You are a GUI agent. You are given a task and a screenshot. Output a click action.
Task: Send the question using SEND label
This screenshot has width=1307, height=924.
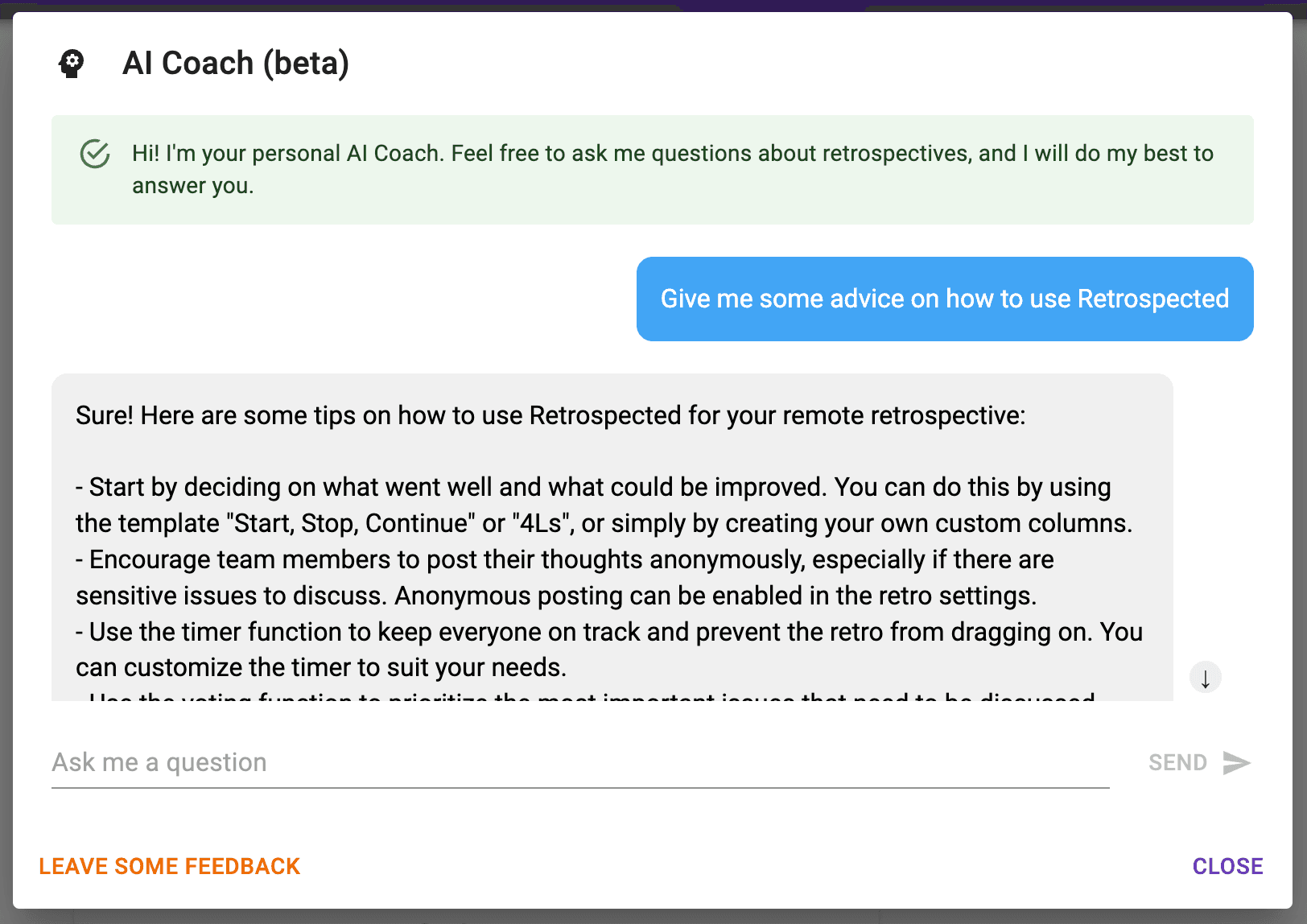coord(1177,762)
